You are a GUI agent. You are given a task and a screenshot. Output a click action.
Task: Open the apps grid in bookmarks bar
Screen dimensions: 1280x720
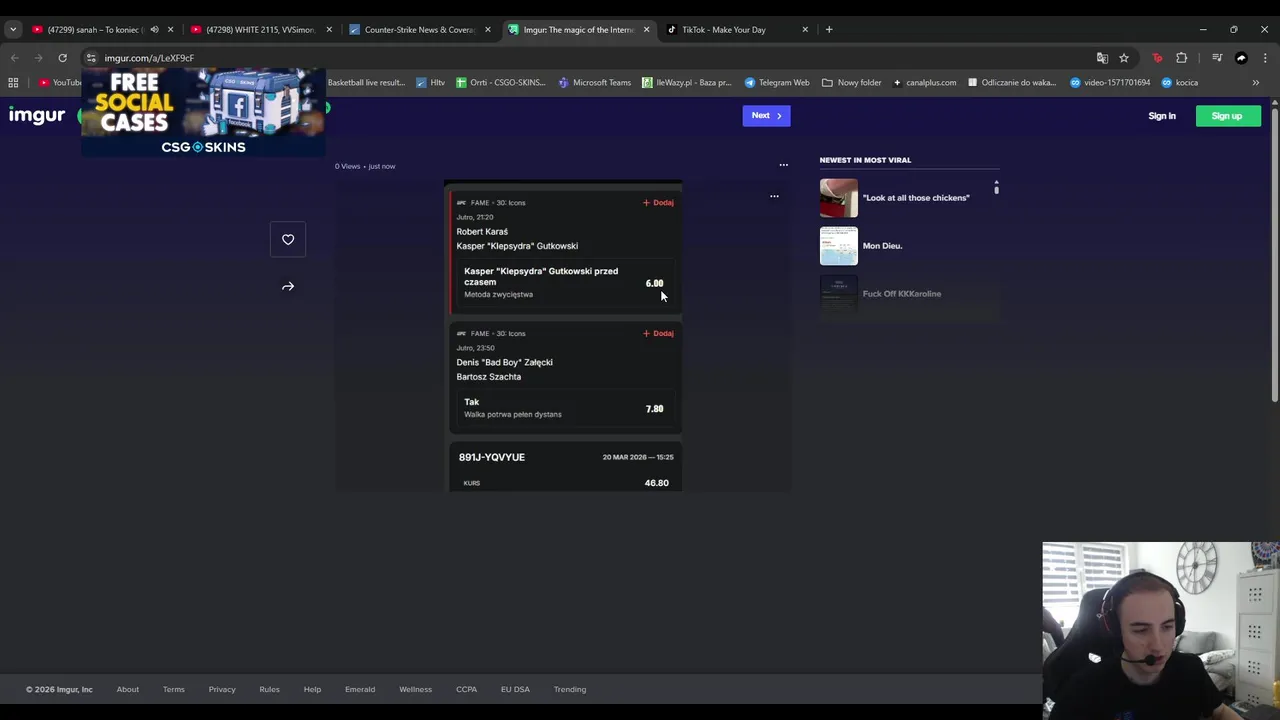click(x=13, y=83)
